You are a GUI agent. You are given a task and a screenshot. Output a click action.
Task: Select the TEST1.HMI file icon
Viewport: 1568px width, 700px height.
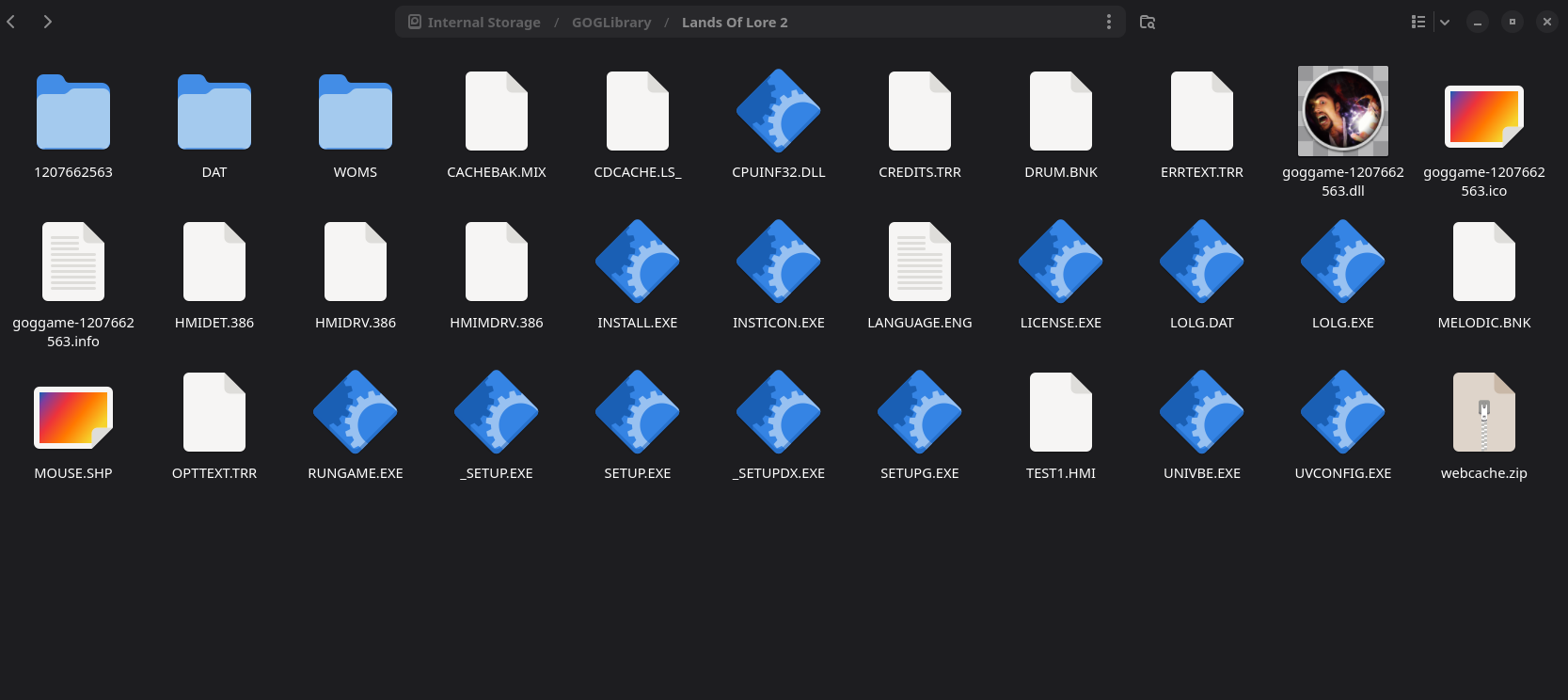tap(1061, 412)
